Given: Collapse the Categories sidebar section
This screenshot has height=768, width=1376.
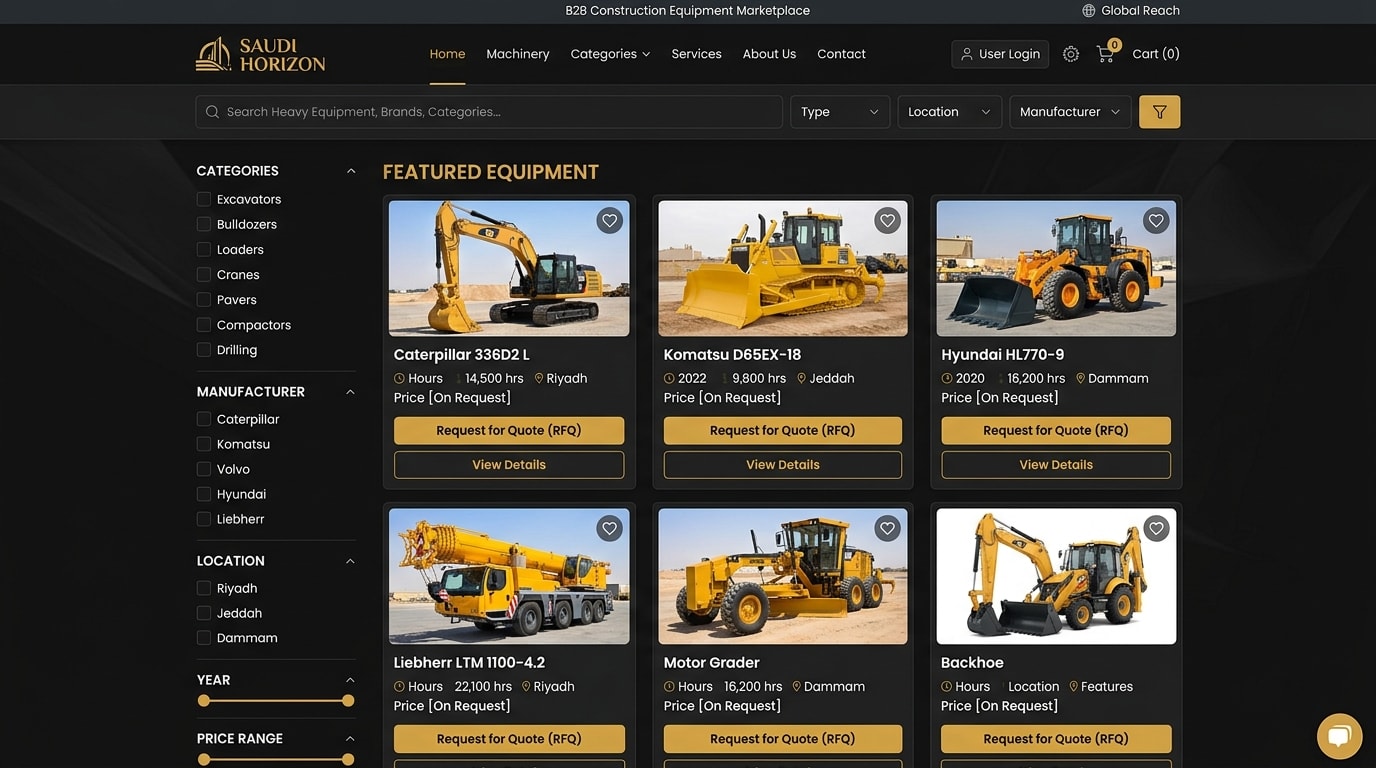Looking at the screenshot, I should (350, 171).
